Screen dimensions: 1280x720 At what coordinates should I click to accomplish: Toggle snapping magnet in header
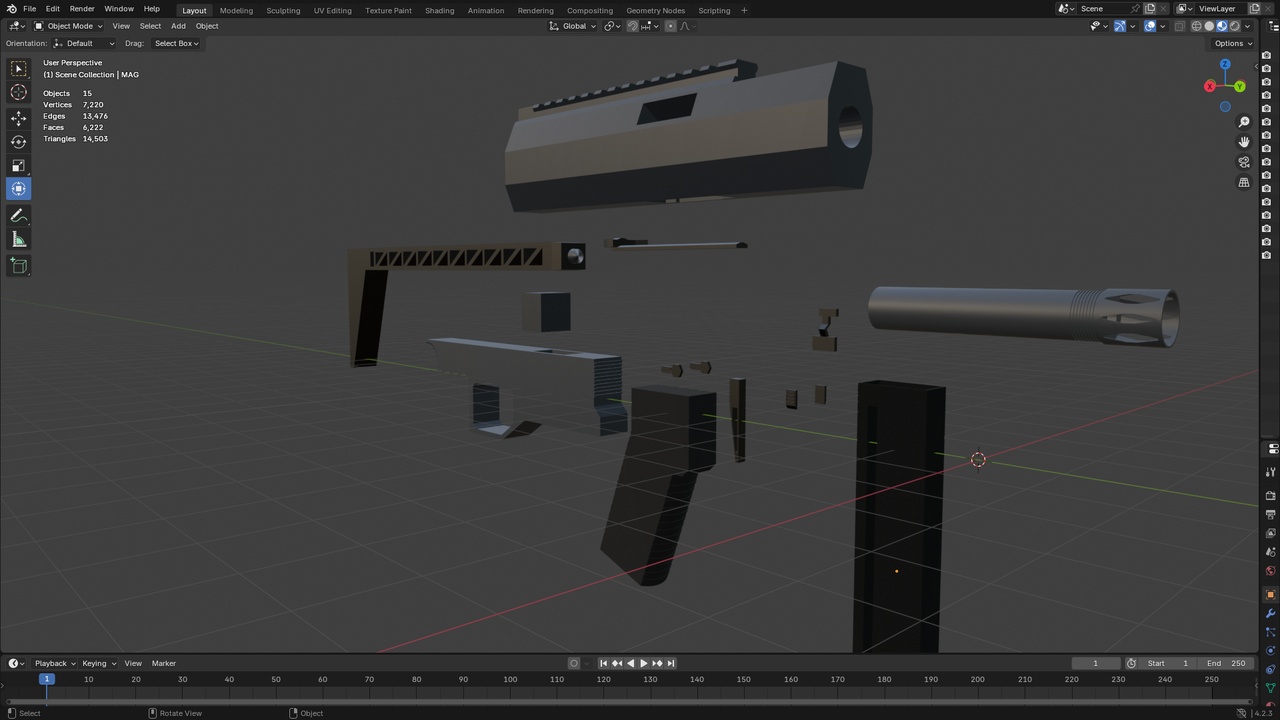tap(633, 26)
